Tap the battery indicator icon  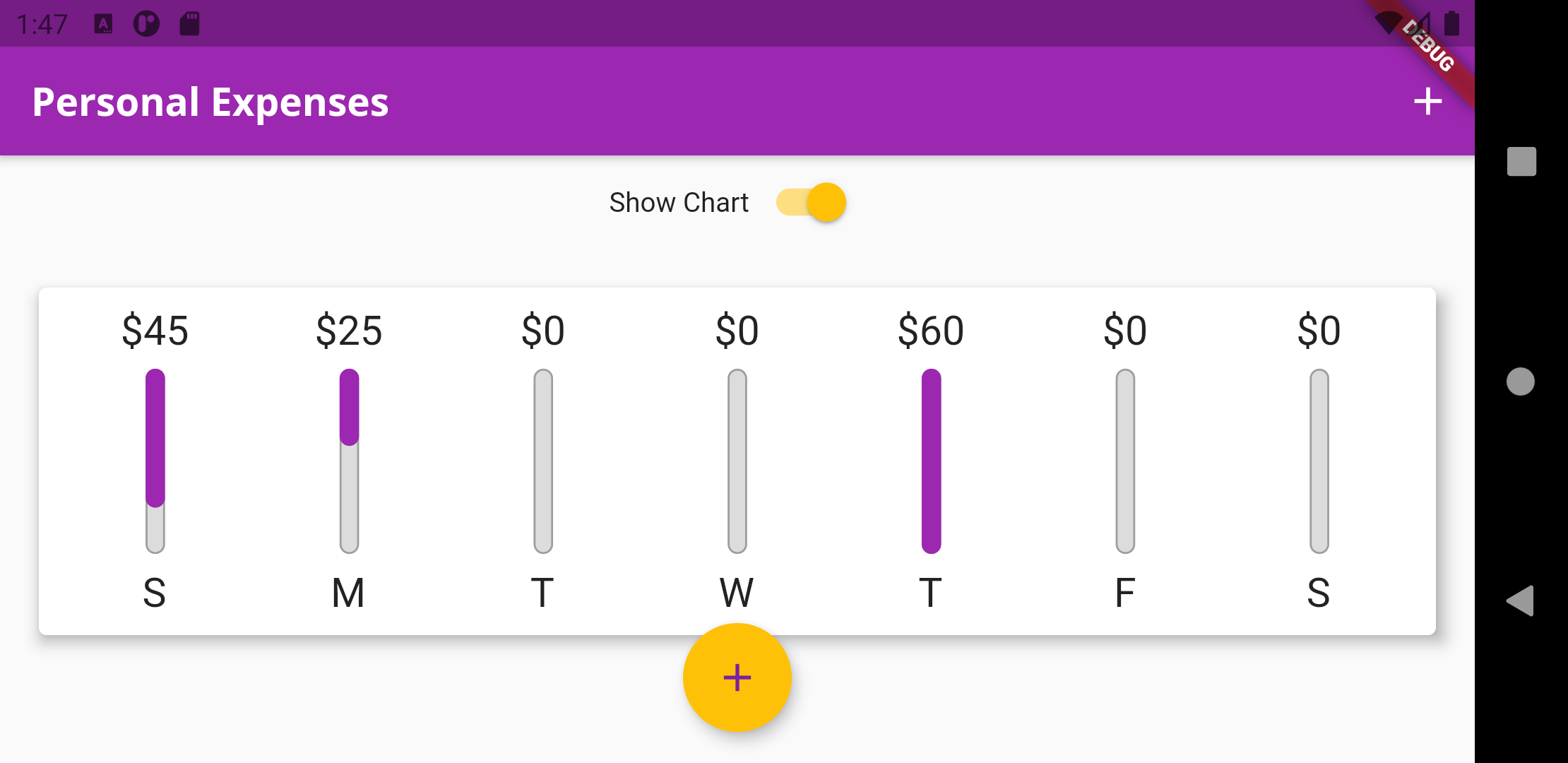pyautogui.click(x=1452, y=23)
